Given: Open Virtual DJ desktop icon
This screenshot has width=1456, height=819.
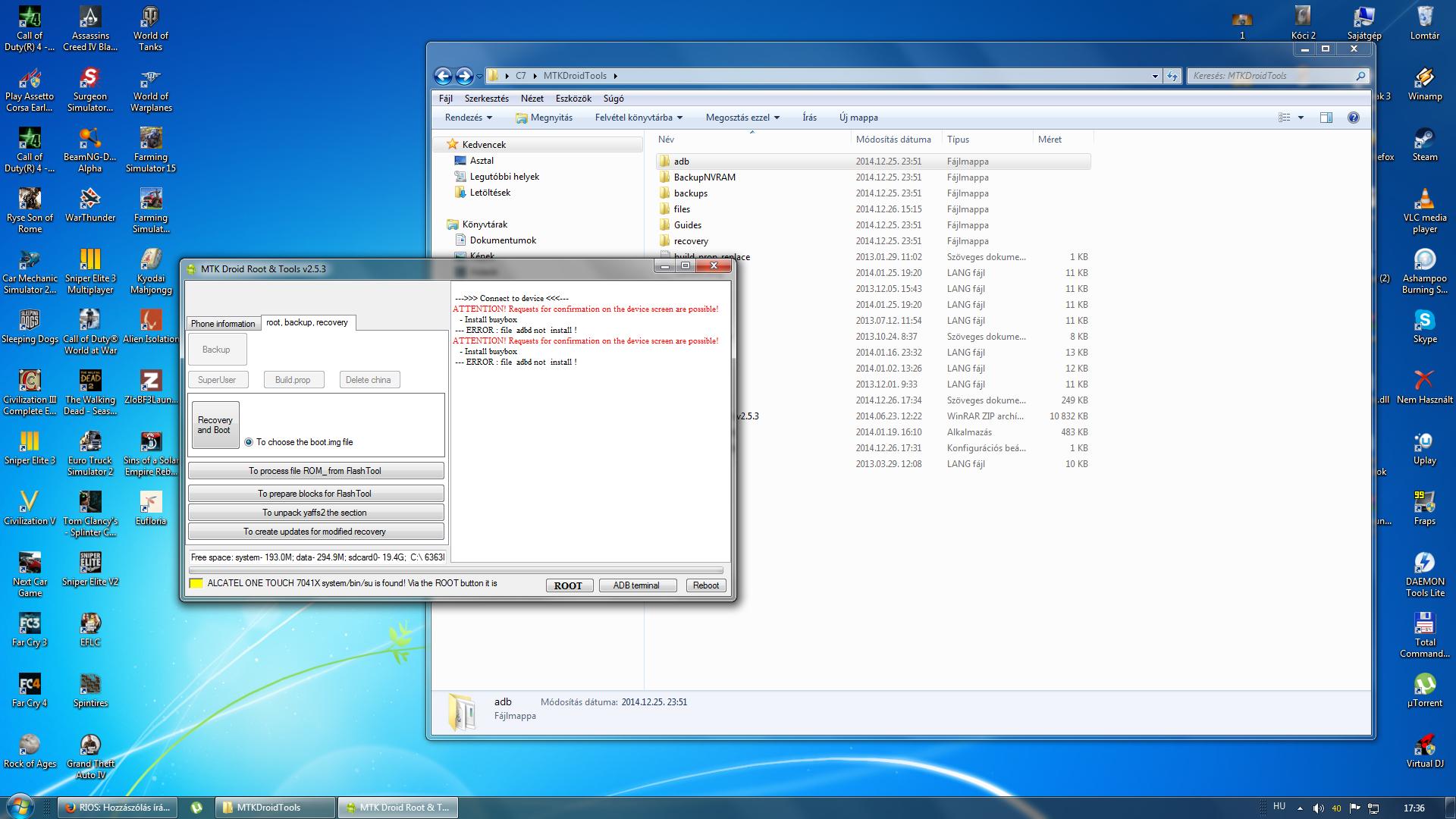Looking at the screenshot, I should (1425, 751).
